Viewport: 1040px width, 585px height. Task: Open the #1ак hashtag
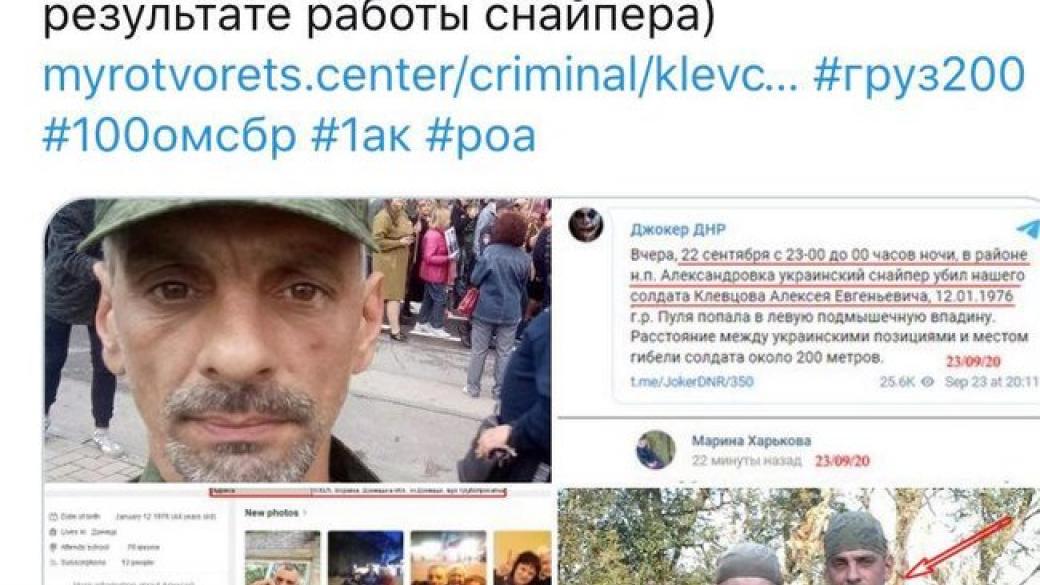[361, 136]
